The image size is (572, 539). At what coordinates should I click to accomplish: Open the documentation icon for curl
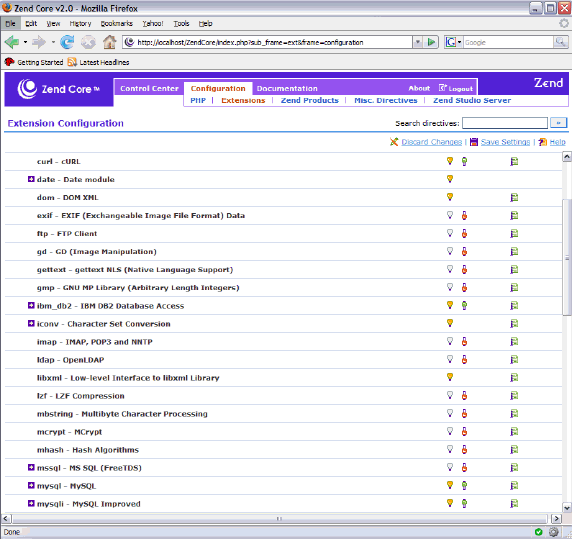pos(514,161)
